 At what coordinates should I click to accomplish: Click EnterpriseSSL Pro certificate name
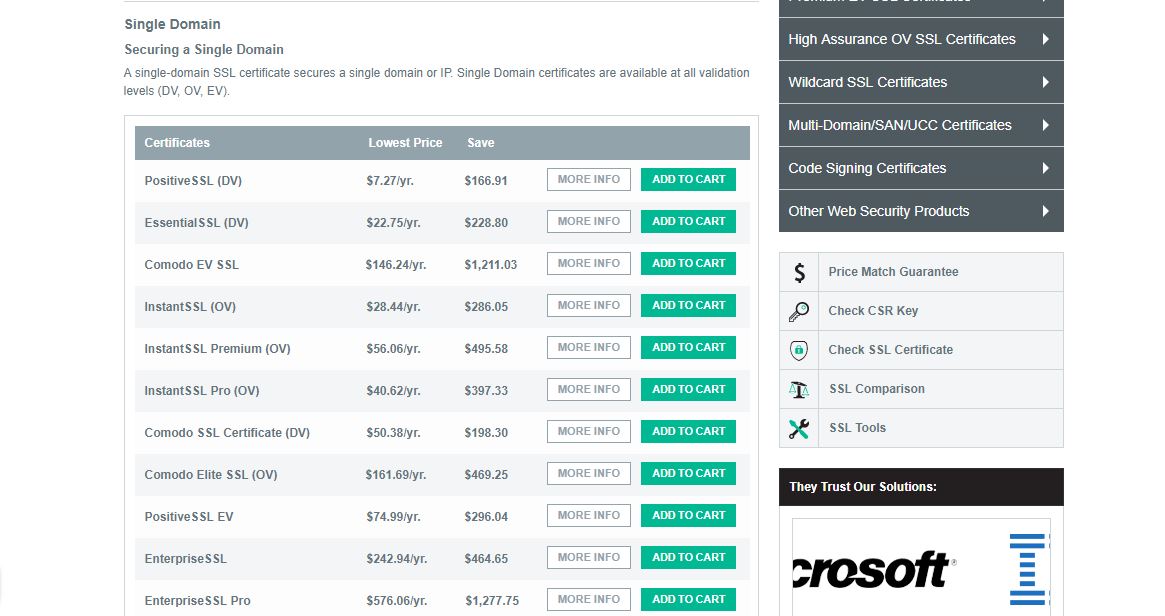(198, 600)
